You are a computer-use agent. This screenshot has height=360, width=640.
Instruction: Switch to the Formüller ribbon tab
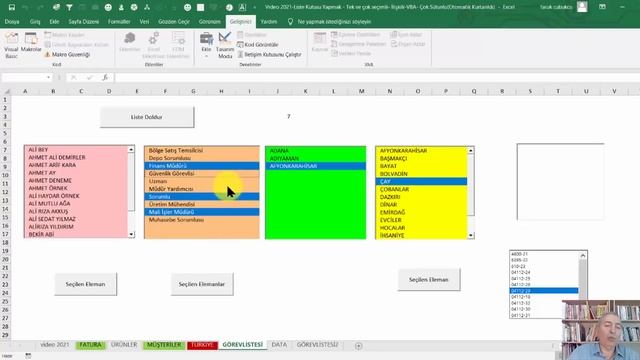[x=119, y=22]
